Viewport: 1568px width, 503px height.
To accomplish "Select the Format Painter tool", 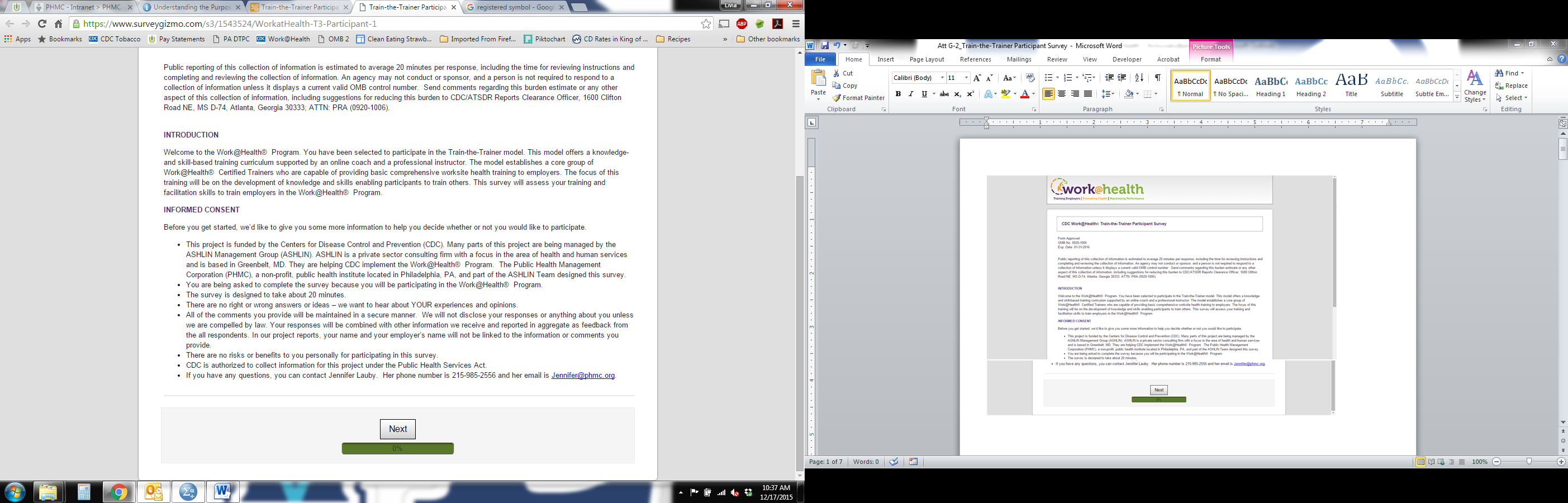I will click(x=859, y=97).
